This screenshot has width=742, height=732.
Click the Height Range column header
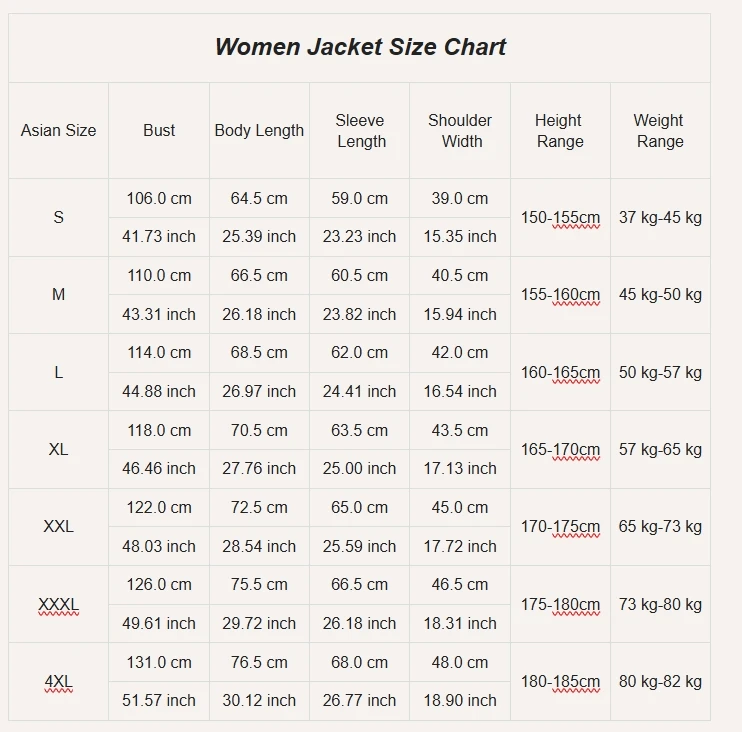tap(560, 130)
